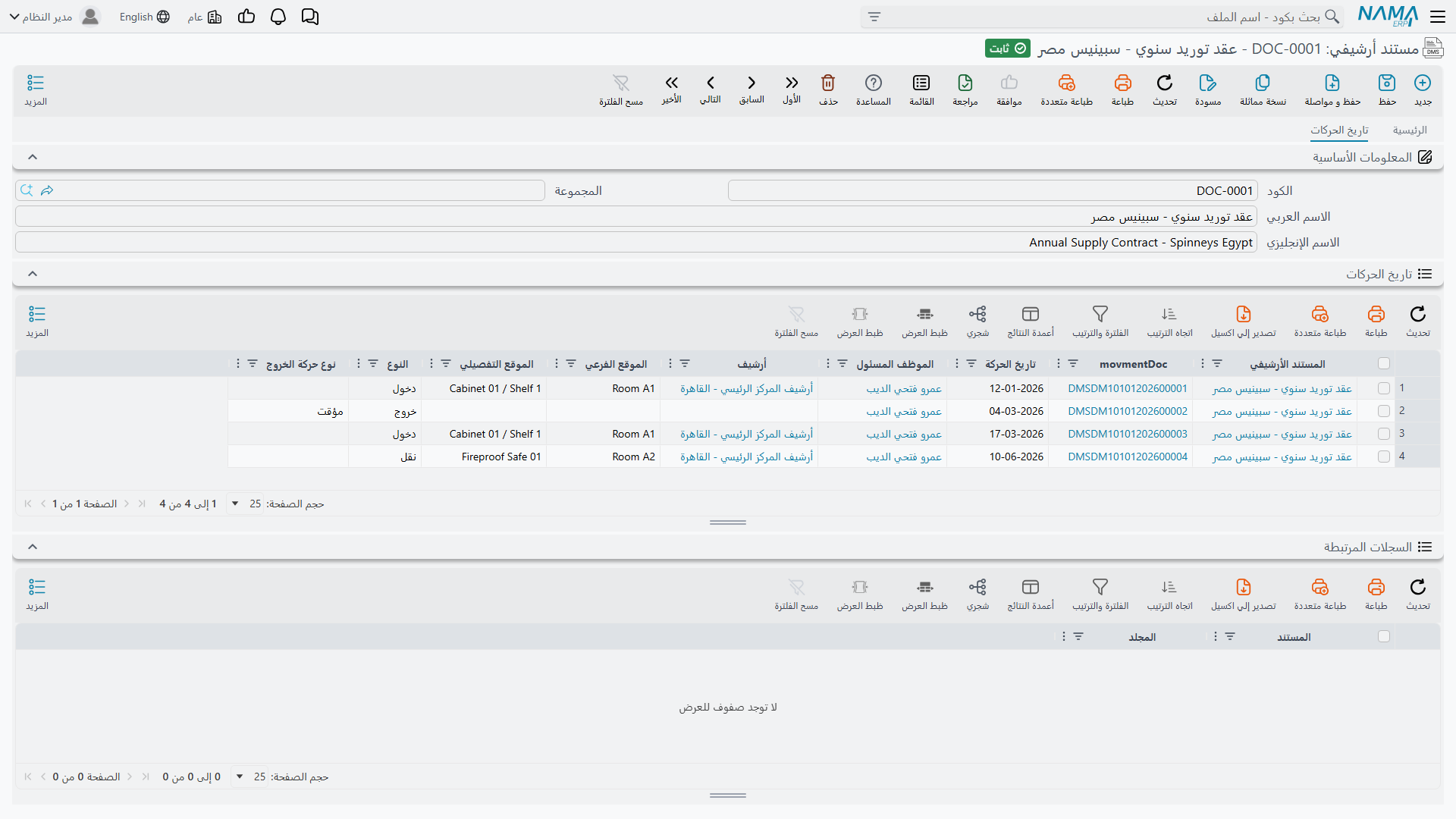Collapse the تاريخ الحركات section
1456x819 pixels.
point(33,274)
